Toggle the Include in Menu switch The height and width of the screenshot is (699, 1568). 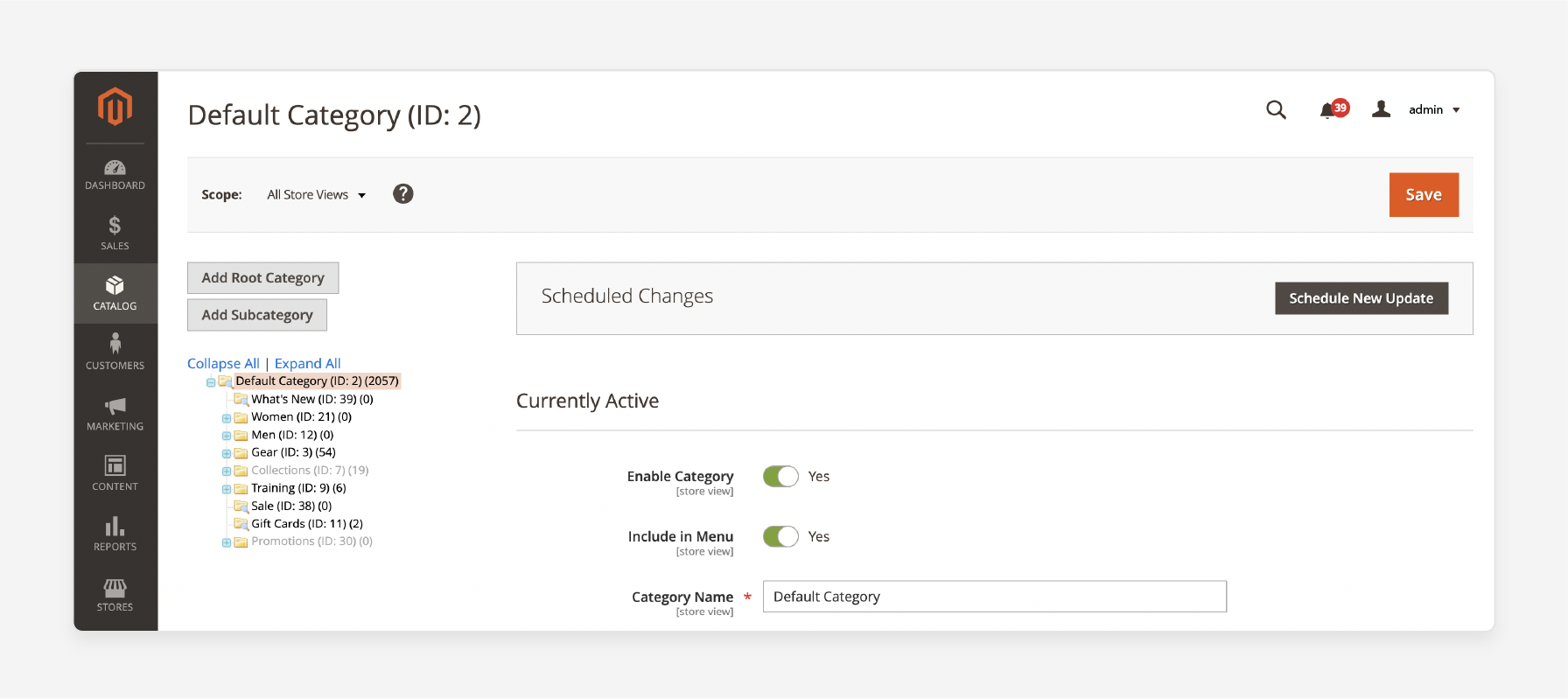780,536
